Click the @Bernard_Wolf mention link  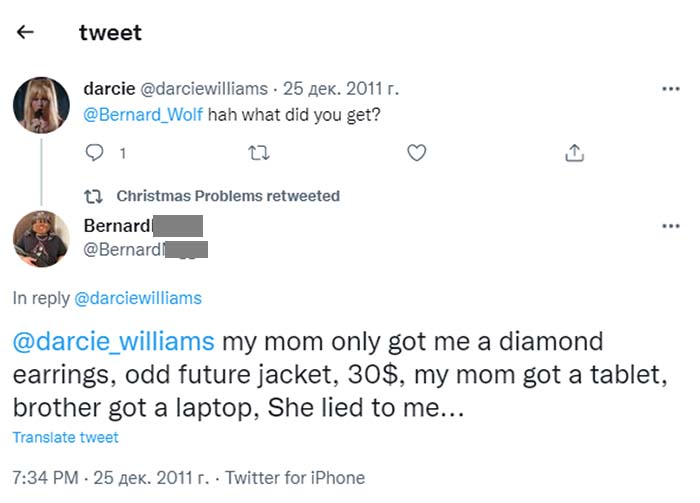coord(143,114)
